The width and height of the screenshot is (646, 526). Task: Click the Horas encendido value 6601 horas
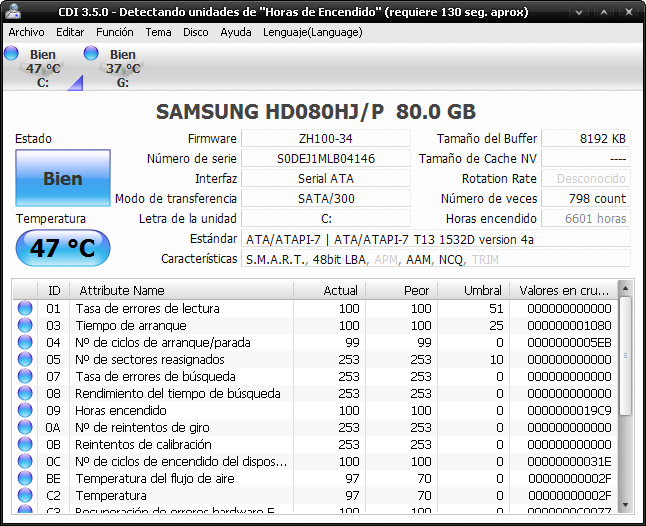(x=585, y=218)
